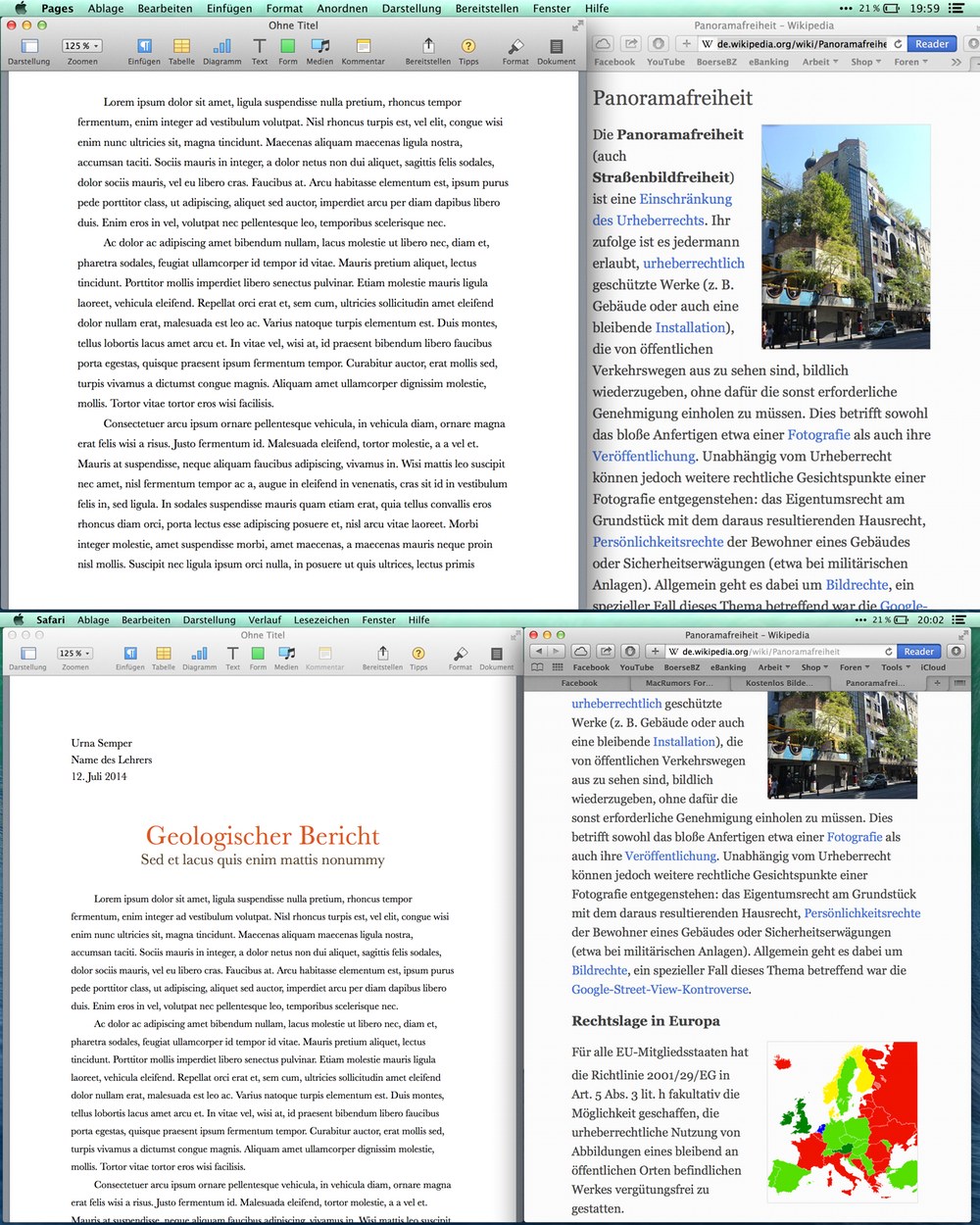Switch to the MacRumors For... tab
The width and height of the screenshot is (980, 1225).
pos(678,683)
